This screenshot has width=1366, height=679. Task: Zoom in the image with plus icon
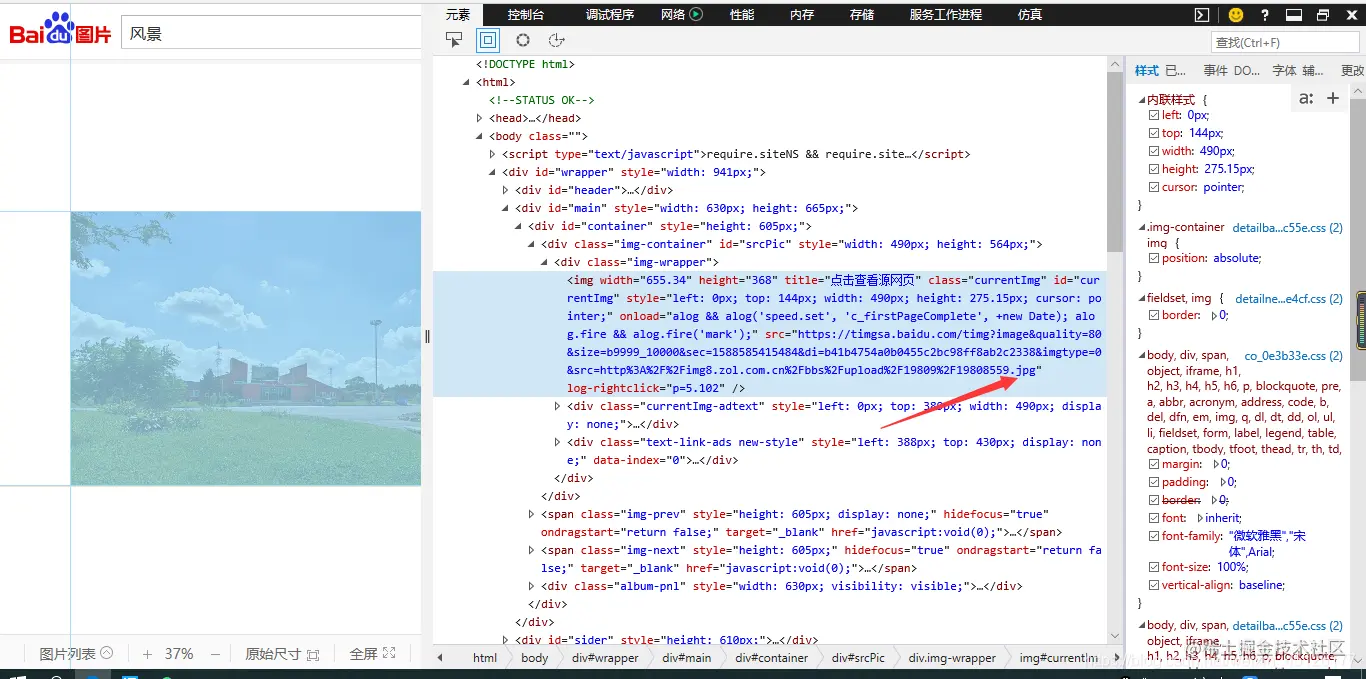pyautogui.click(x=147, y=654)
